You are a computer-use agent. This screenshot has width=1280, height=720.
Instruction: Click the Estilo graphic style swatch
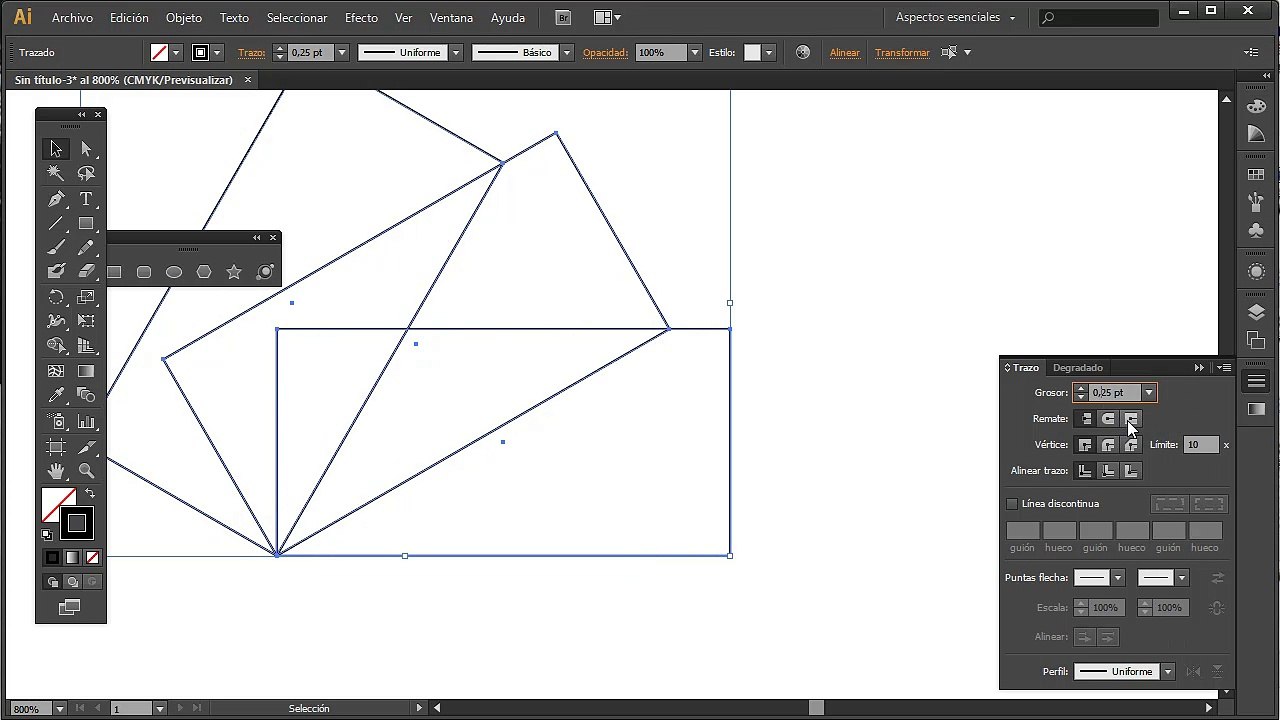pos(753,53)
